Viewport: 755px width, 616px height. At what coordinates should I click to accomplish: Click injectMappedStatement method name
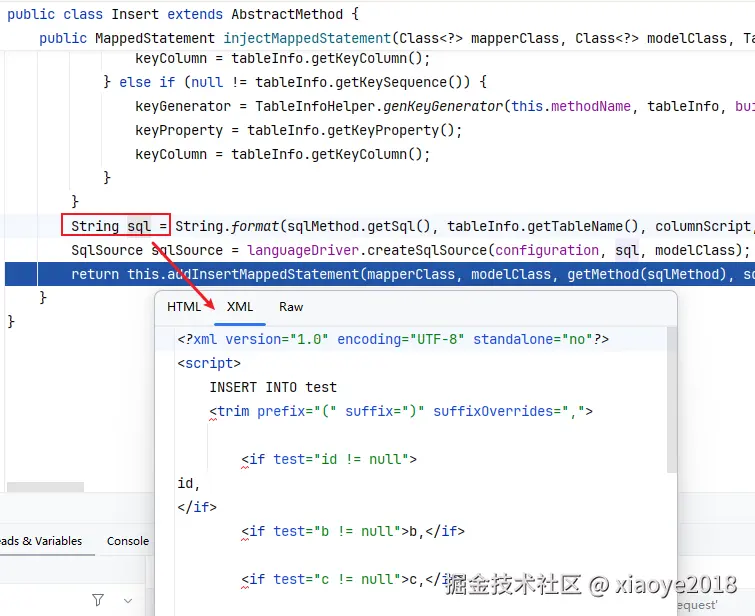(307, 38)
